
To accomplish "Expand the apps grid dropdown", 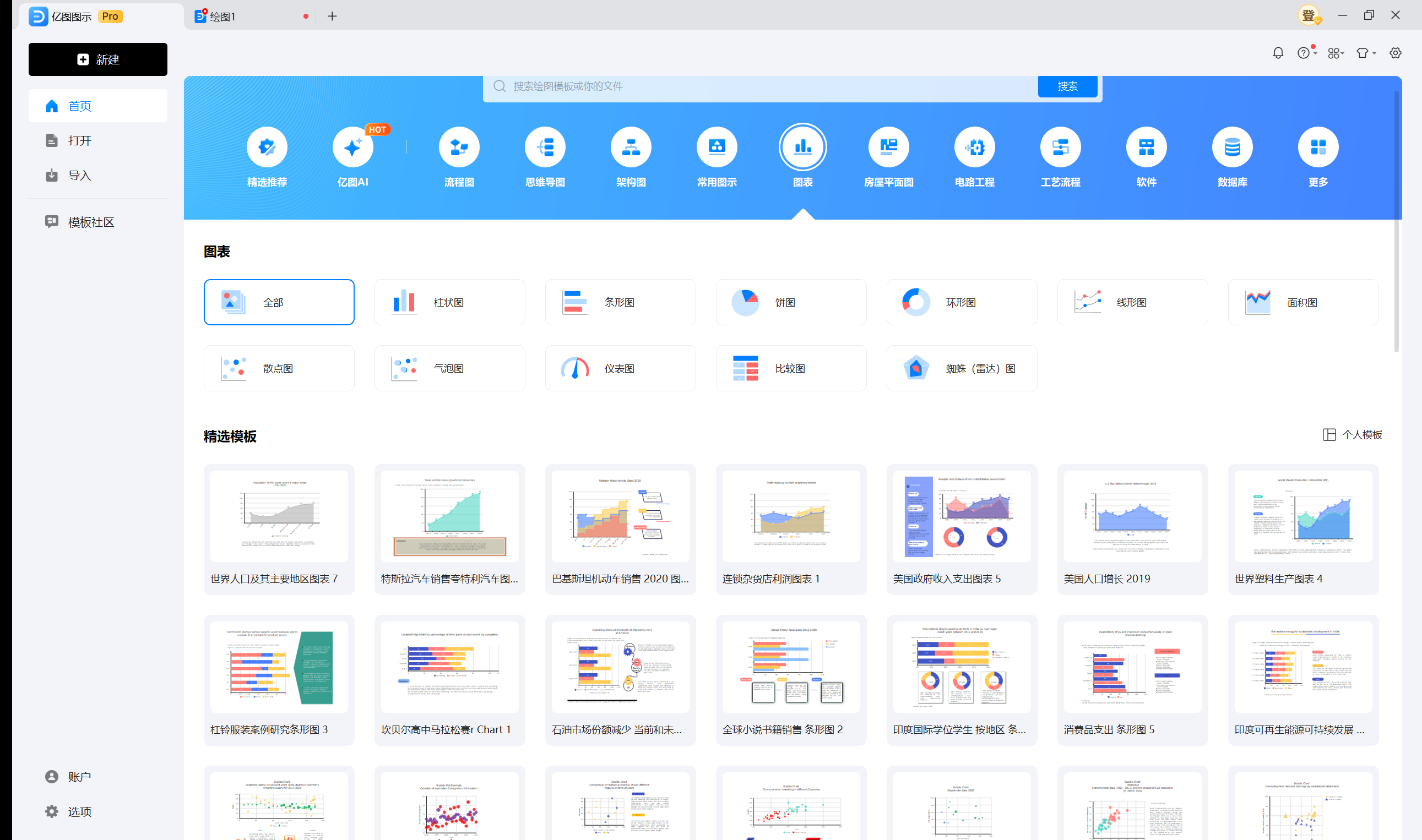I will pyautogui.click(x=1336, y=53).
